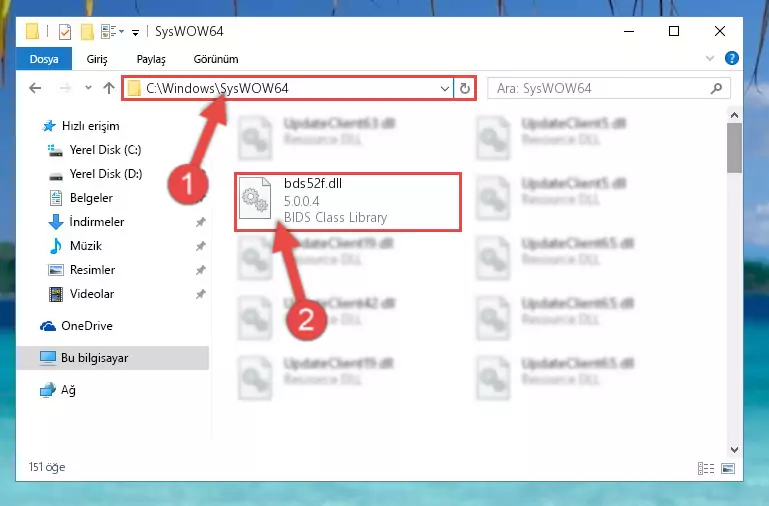Maximize the SysWOW64 window
This screenshot has height=506, width=769.
point(674,31)
